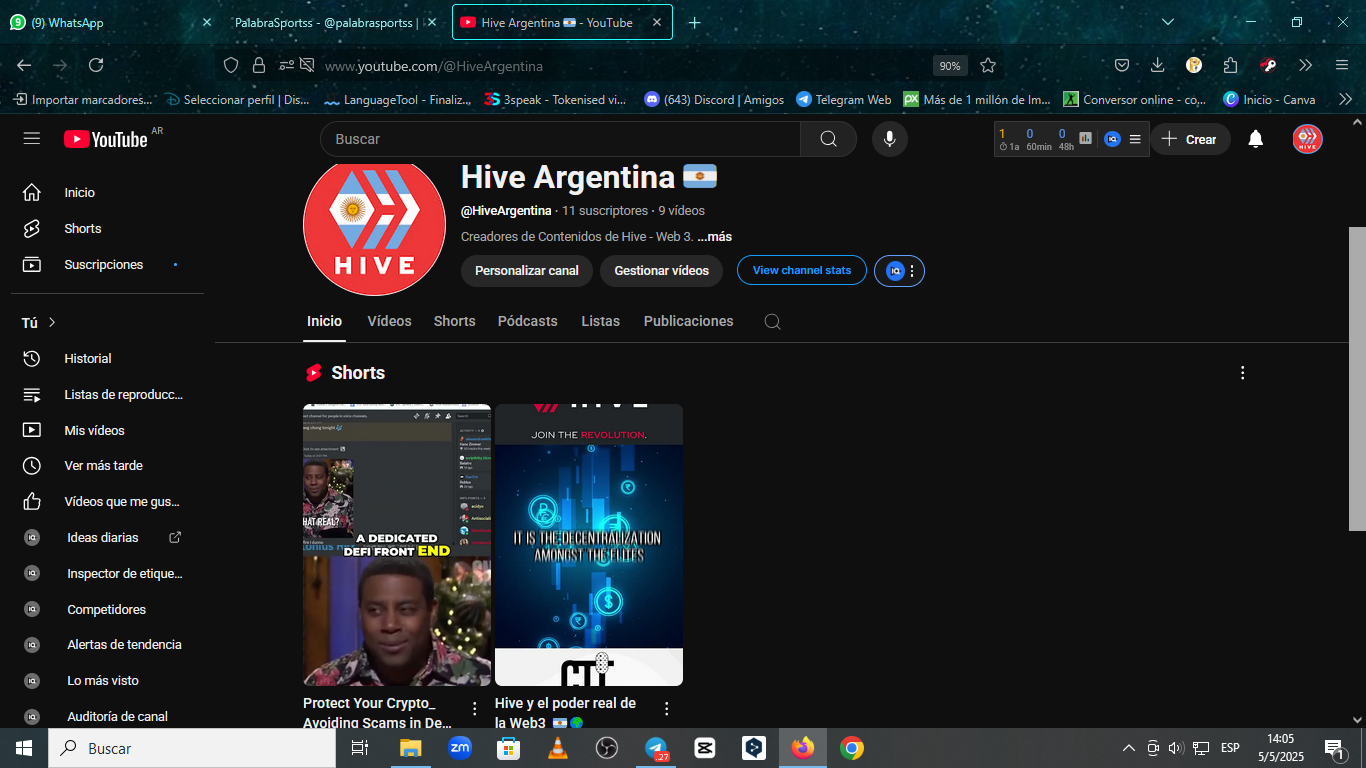Open Telegram from the taskbar
Viewport: 1366px width, 768px height.
click(656, 748)
